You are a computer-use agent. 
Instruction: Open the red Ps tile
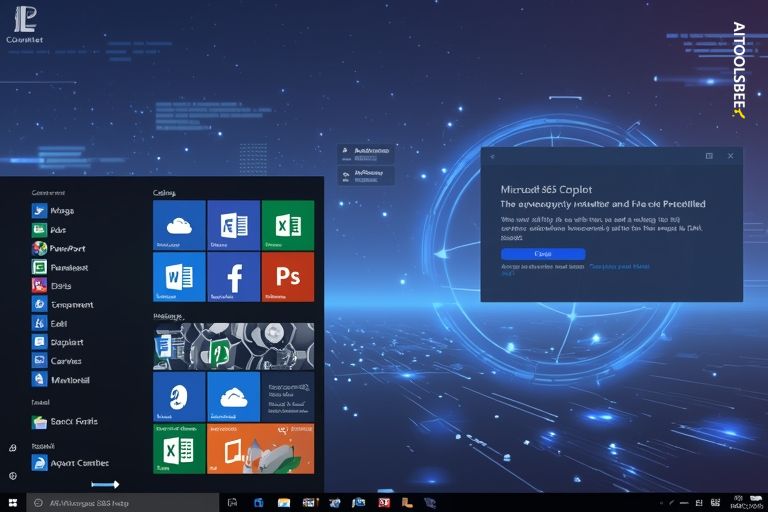(288, 277)
